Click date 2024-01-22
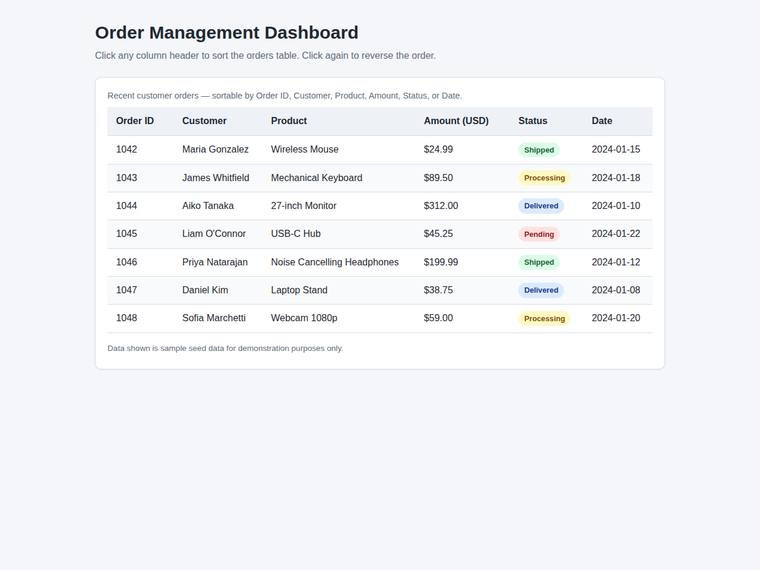Screen dimensions: 760x570 [616, 234]
